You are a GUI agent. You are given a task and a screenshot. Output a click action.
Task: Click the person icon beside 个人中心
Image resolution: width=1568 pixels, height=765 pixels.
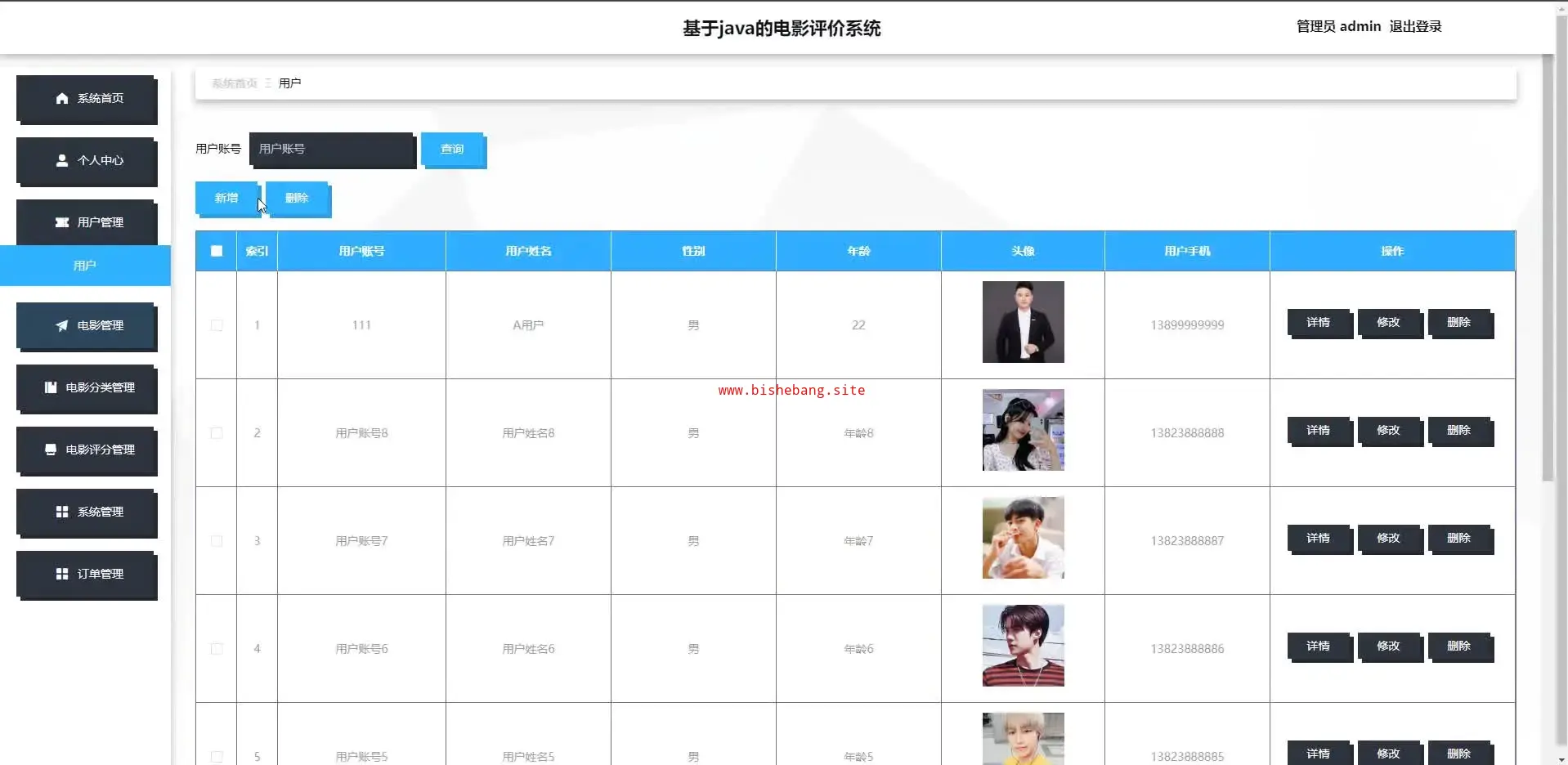(62, 160)
